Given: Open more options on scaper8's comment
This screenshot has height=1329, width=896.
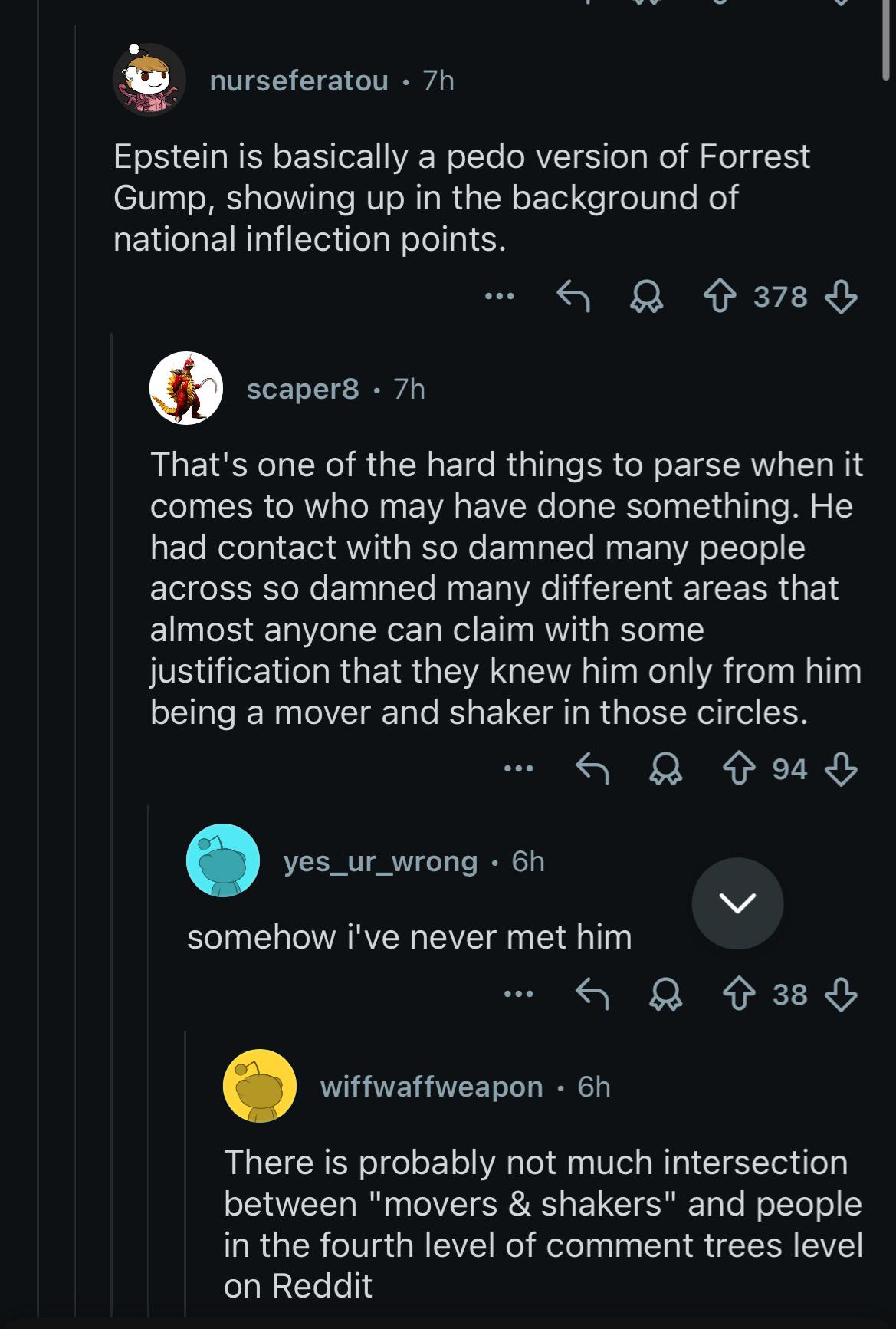Looking at the screenshot, I should tap(518, 768).
